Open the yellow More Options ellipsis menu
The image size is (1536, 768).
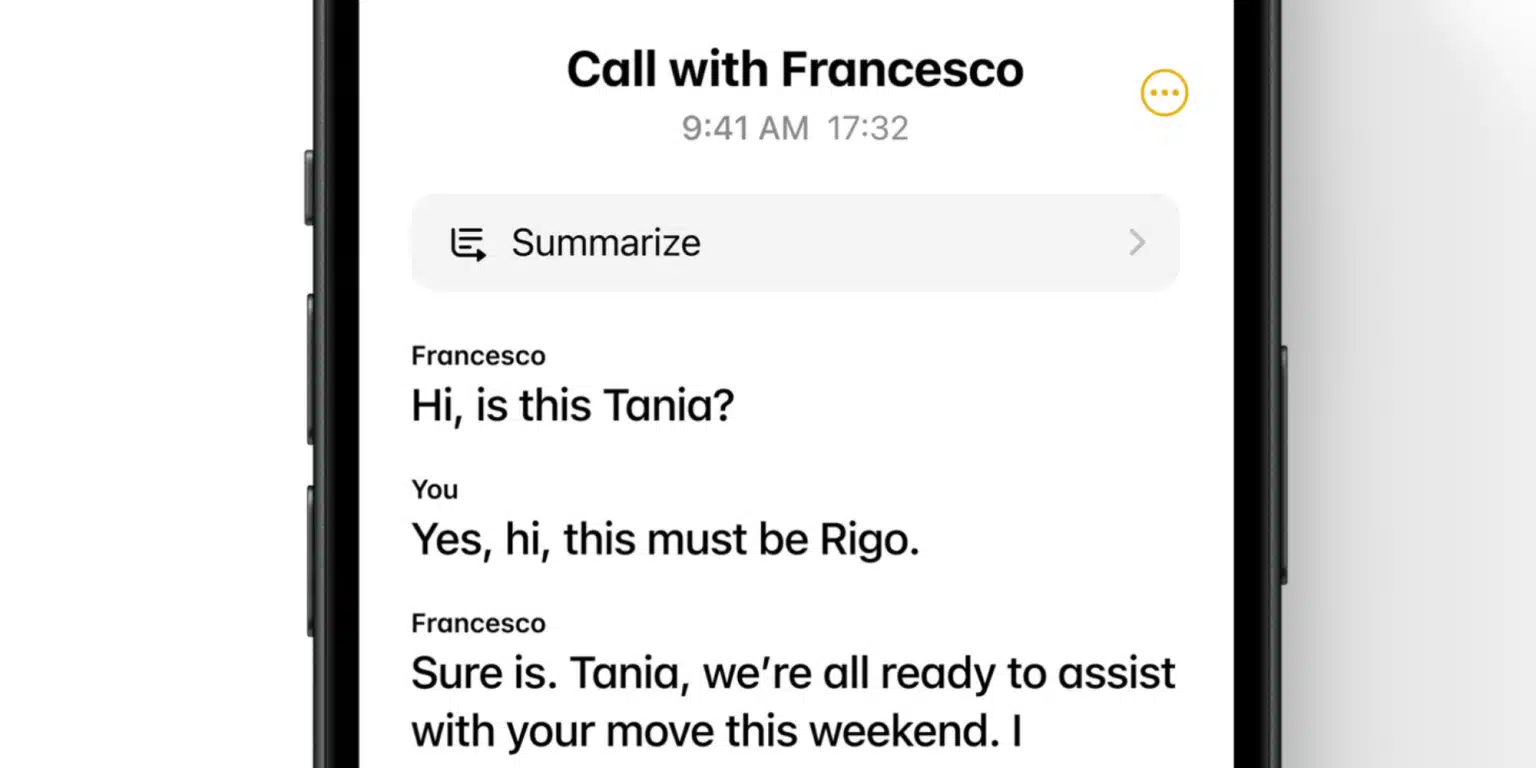tap(1163, 91)
